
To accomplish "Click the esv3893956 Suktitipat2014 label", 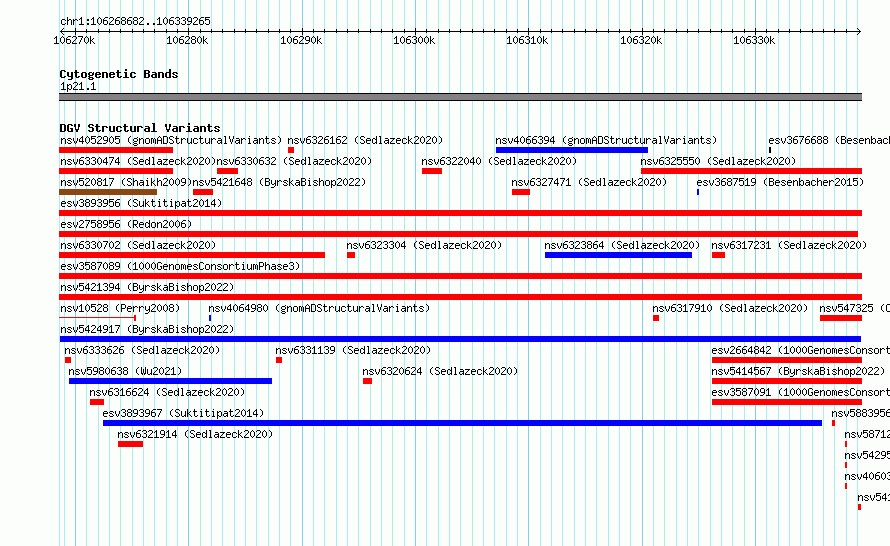I will tap(141, 203).
